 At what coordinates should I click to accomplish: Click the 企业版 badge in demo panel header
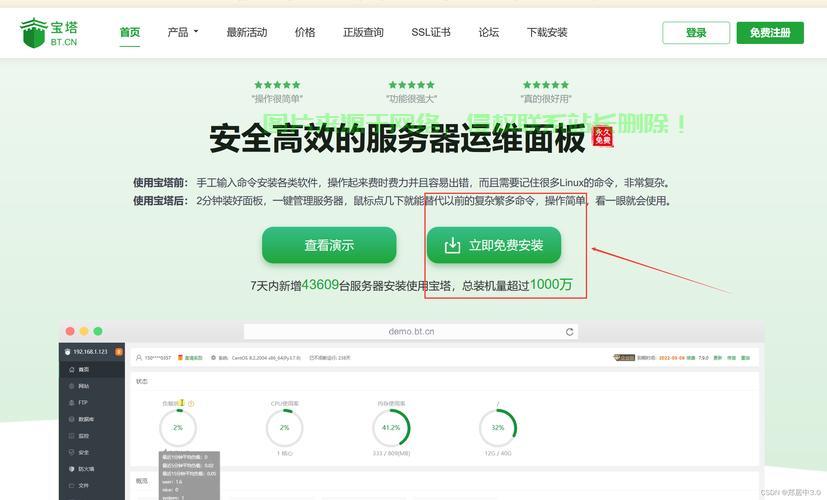point(624,358)
